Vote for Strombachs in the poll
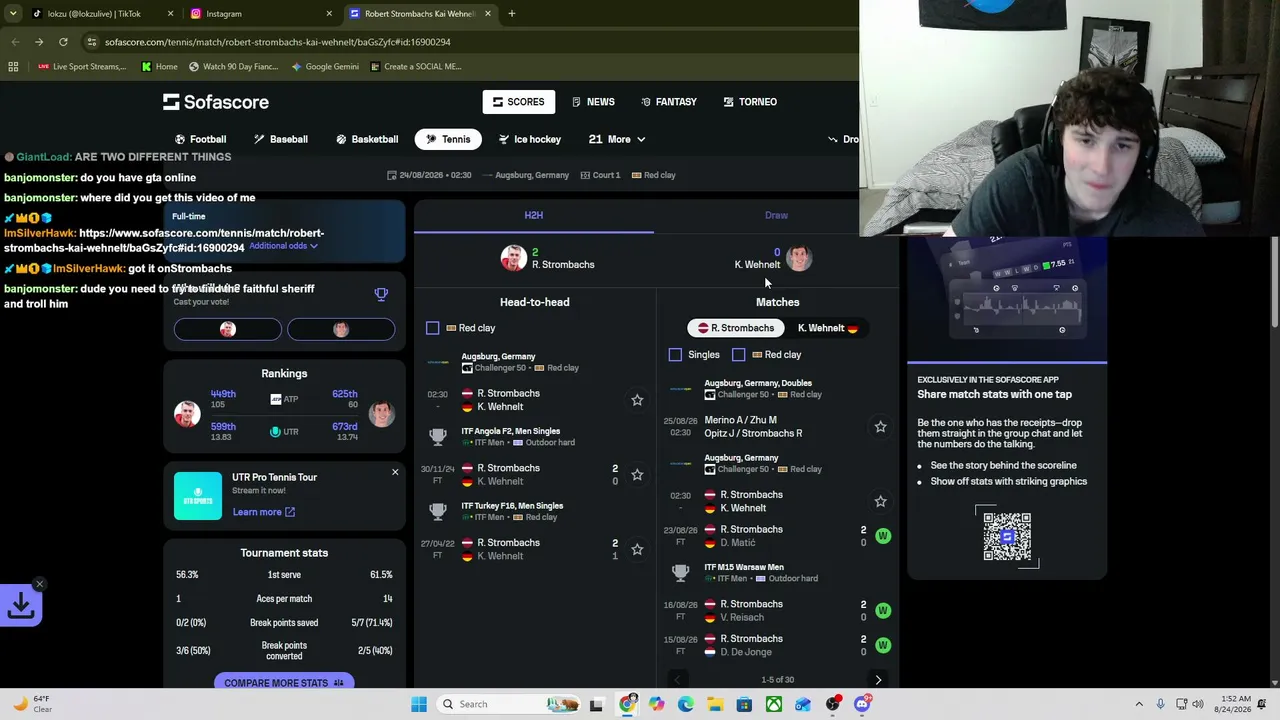This screenshot has width=1280, height=720. tap(228, 330)
